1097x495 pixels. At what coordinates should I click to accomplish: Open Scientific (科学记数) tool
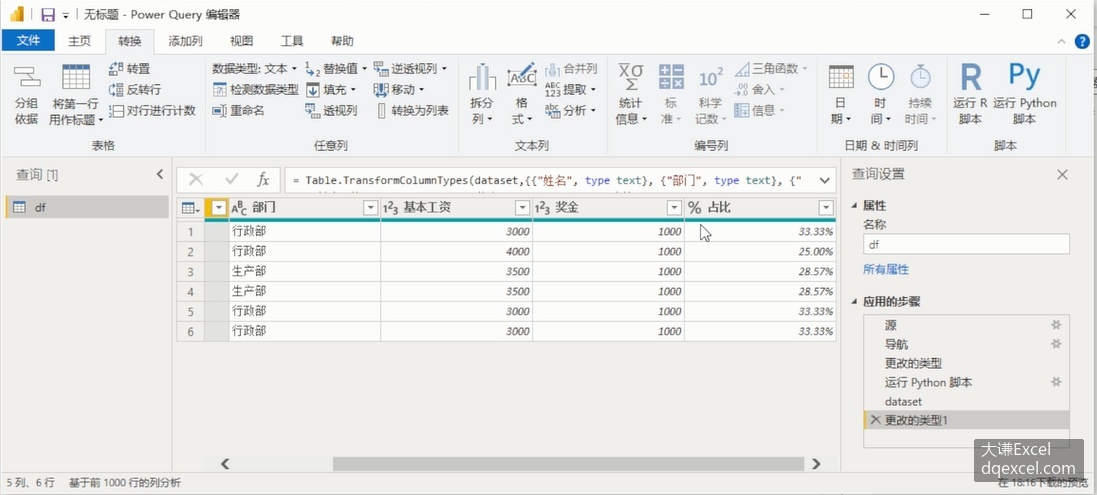pos(711,96)
